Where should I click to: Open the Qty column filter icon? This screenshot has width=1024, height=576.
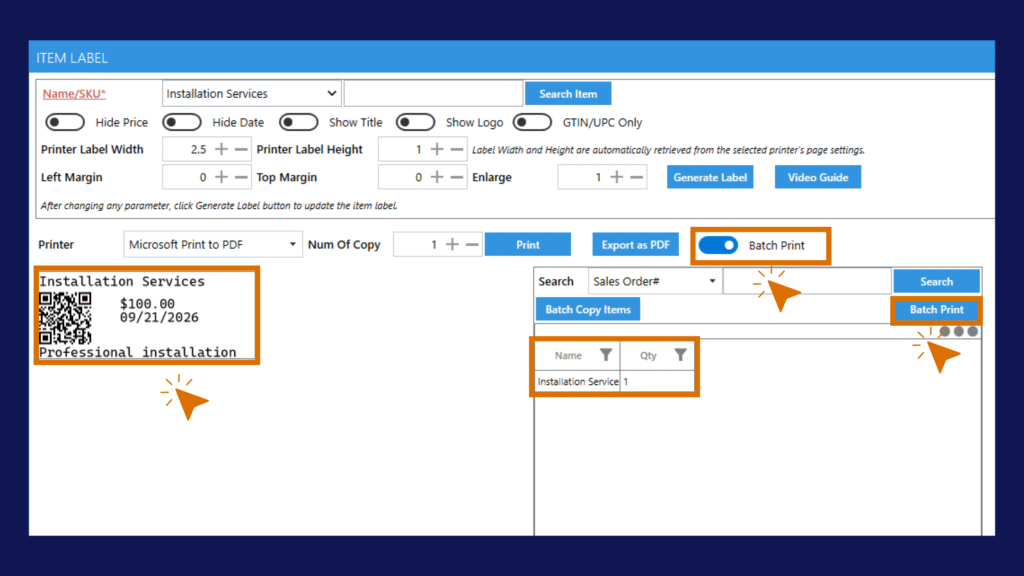(680, 355)
